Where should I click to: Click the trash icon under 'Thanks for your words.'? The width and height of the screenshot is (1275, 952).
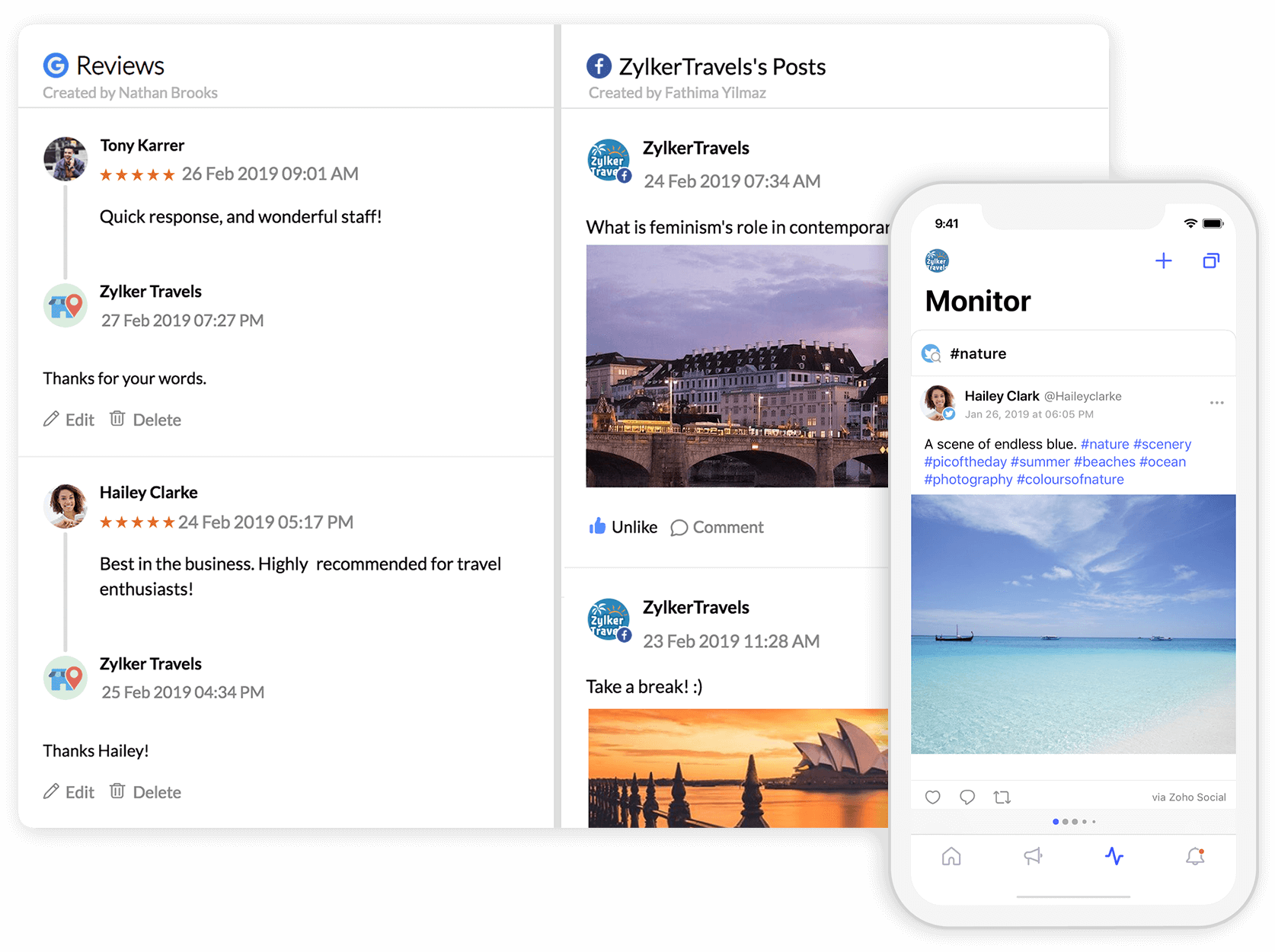(x=117, y=418)
